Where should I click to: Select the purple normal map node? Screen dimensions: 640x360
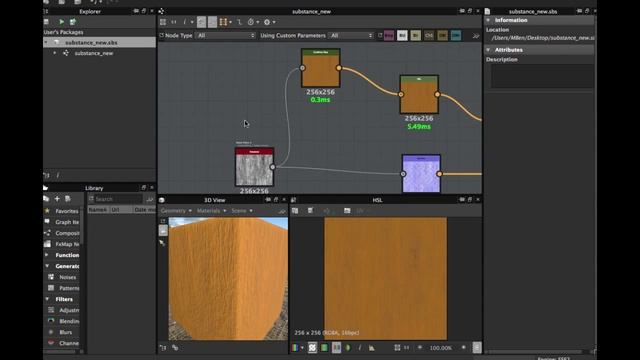click(421, 173)
